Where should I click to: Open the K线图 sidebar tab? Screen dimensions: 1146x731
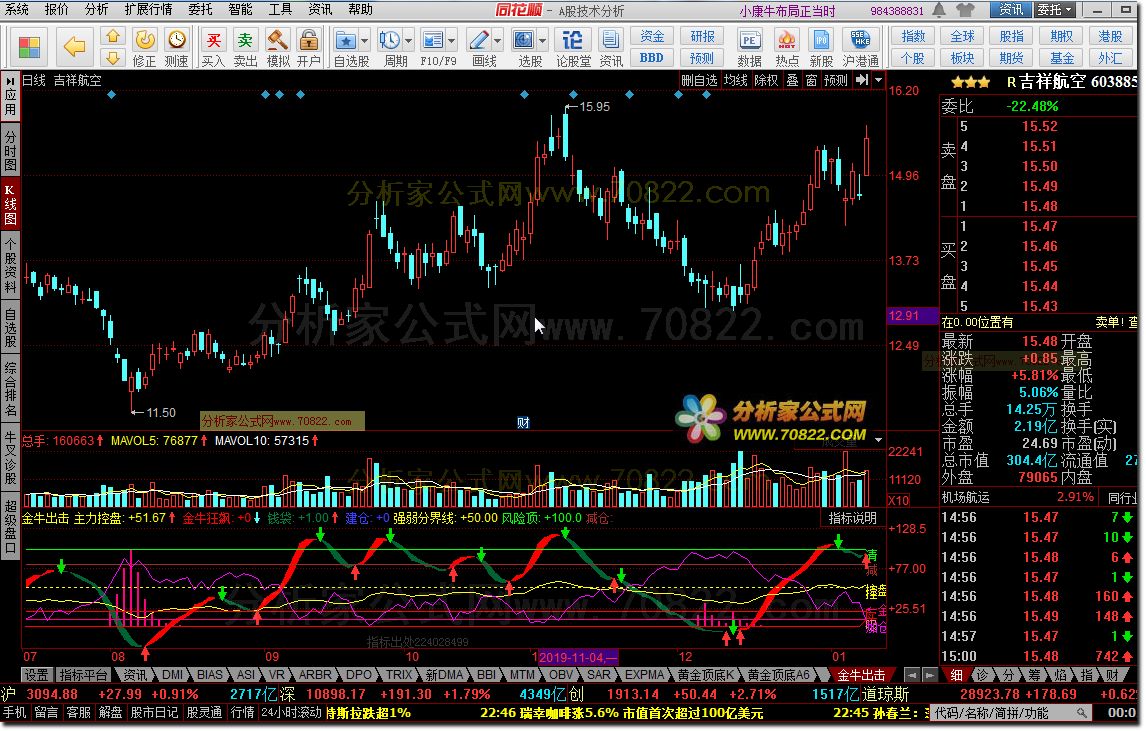10,203
